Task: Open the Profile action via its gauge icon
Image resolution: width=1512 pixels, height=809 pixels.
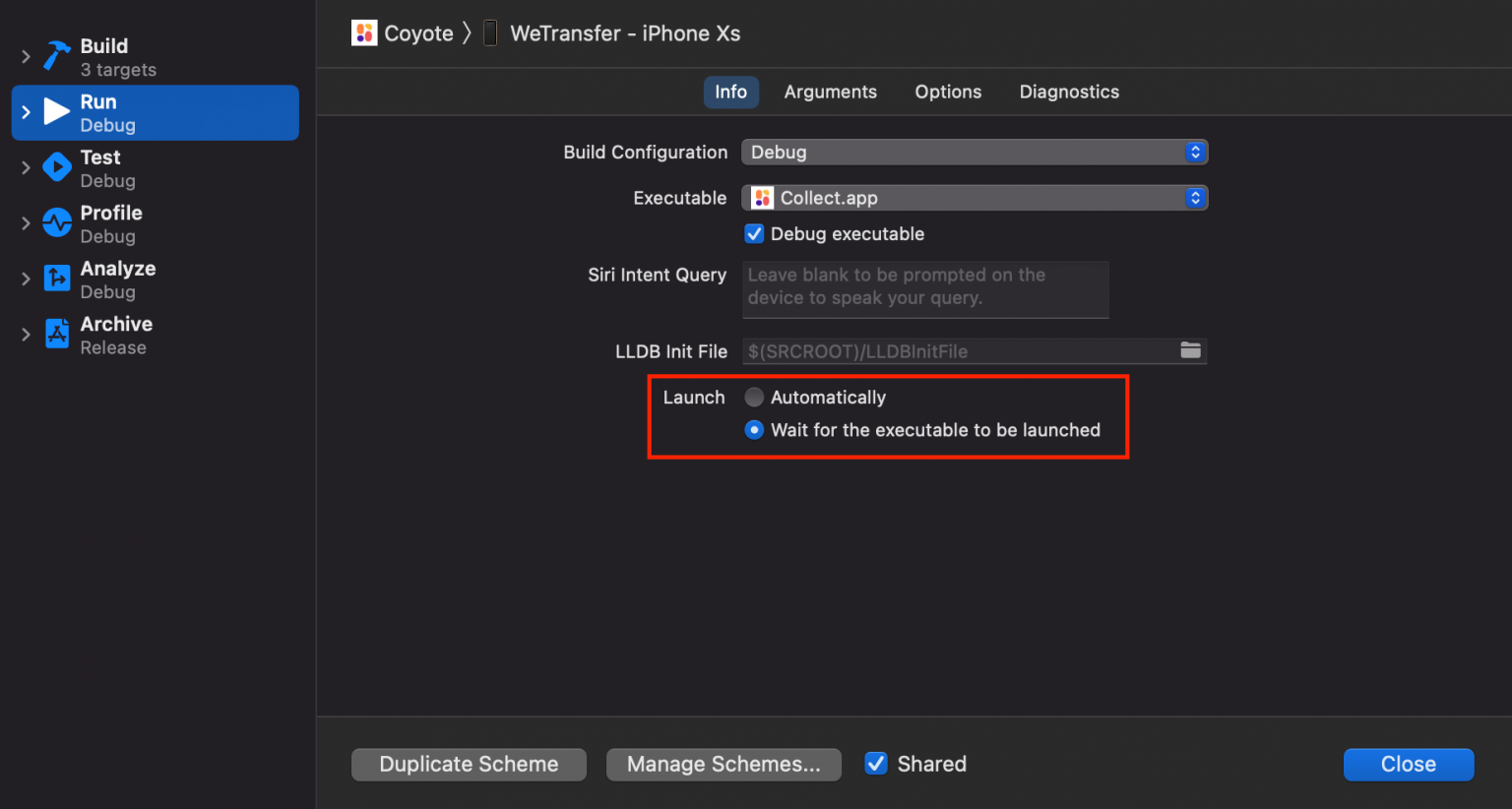Action: coord(56,222)
